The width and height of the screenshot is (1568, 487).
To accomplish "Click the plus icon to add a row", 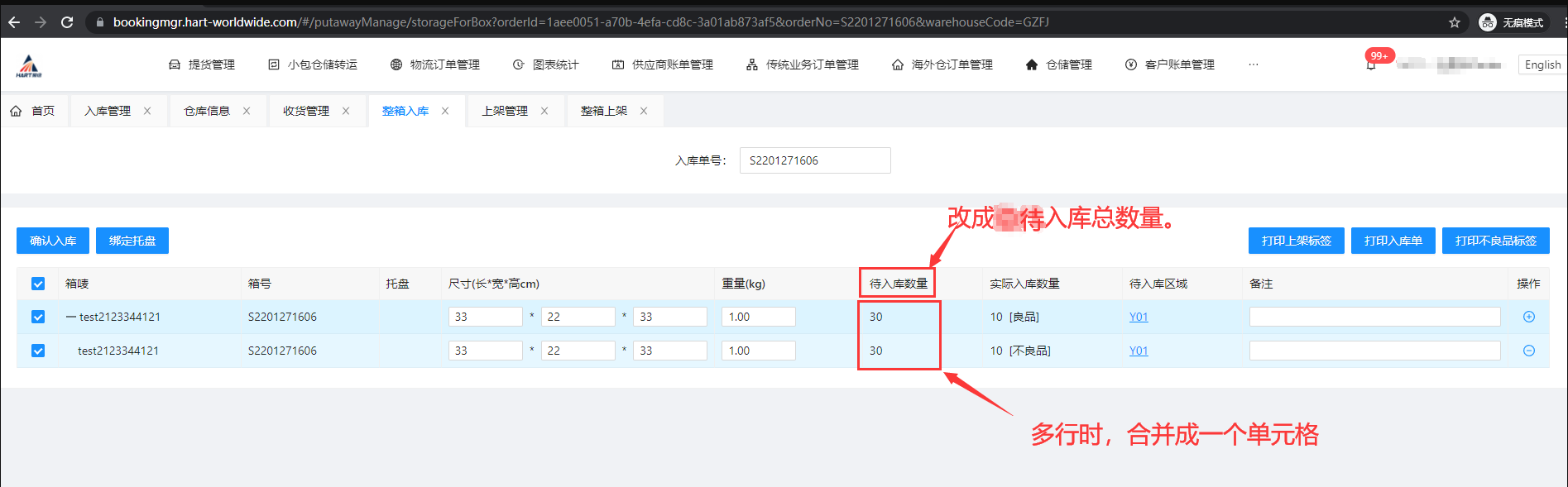I will coord(1528,317).
